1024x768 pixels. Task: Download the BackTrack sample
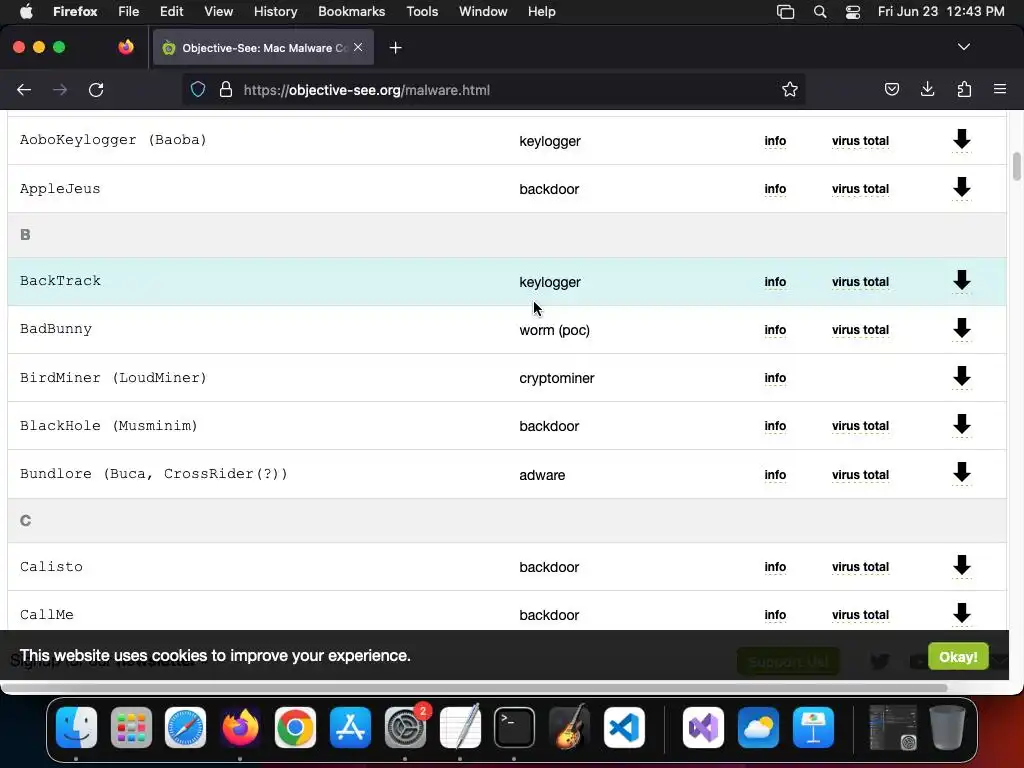961,281
